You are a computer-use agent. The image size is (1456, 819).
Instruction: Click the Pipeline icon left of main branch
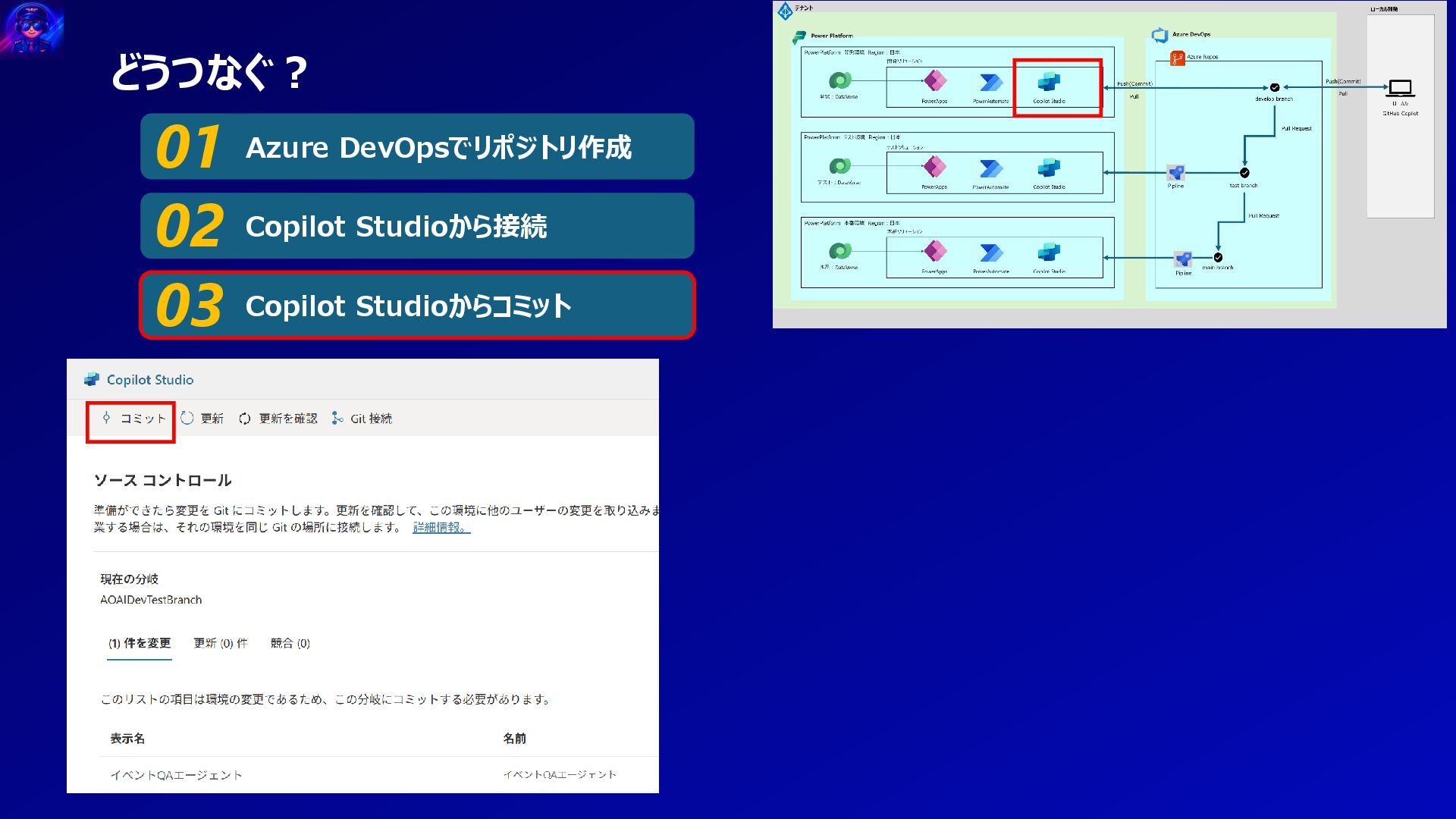[1183, 260]
